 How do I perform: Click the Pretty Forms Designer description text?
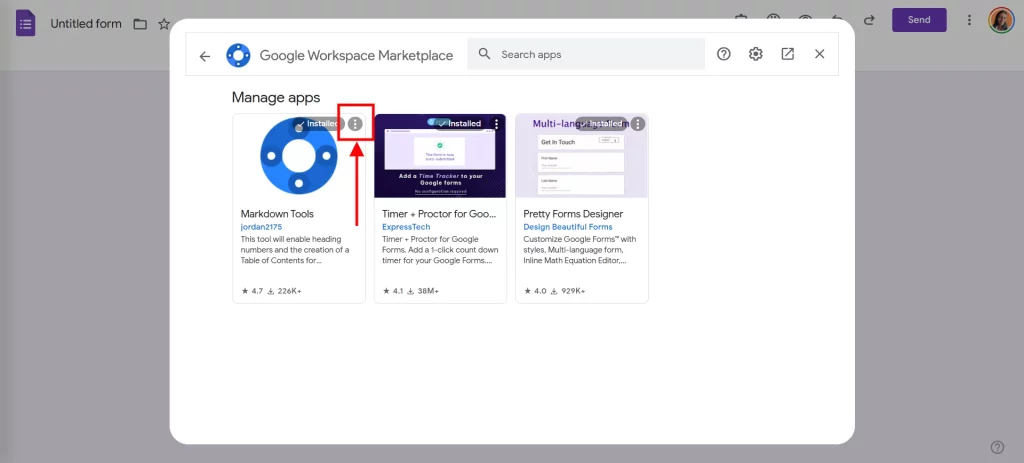(x=580, y=250)
